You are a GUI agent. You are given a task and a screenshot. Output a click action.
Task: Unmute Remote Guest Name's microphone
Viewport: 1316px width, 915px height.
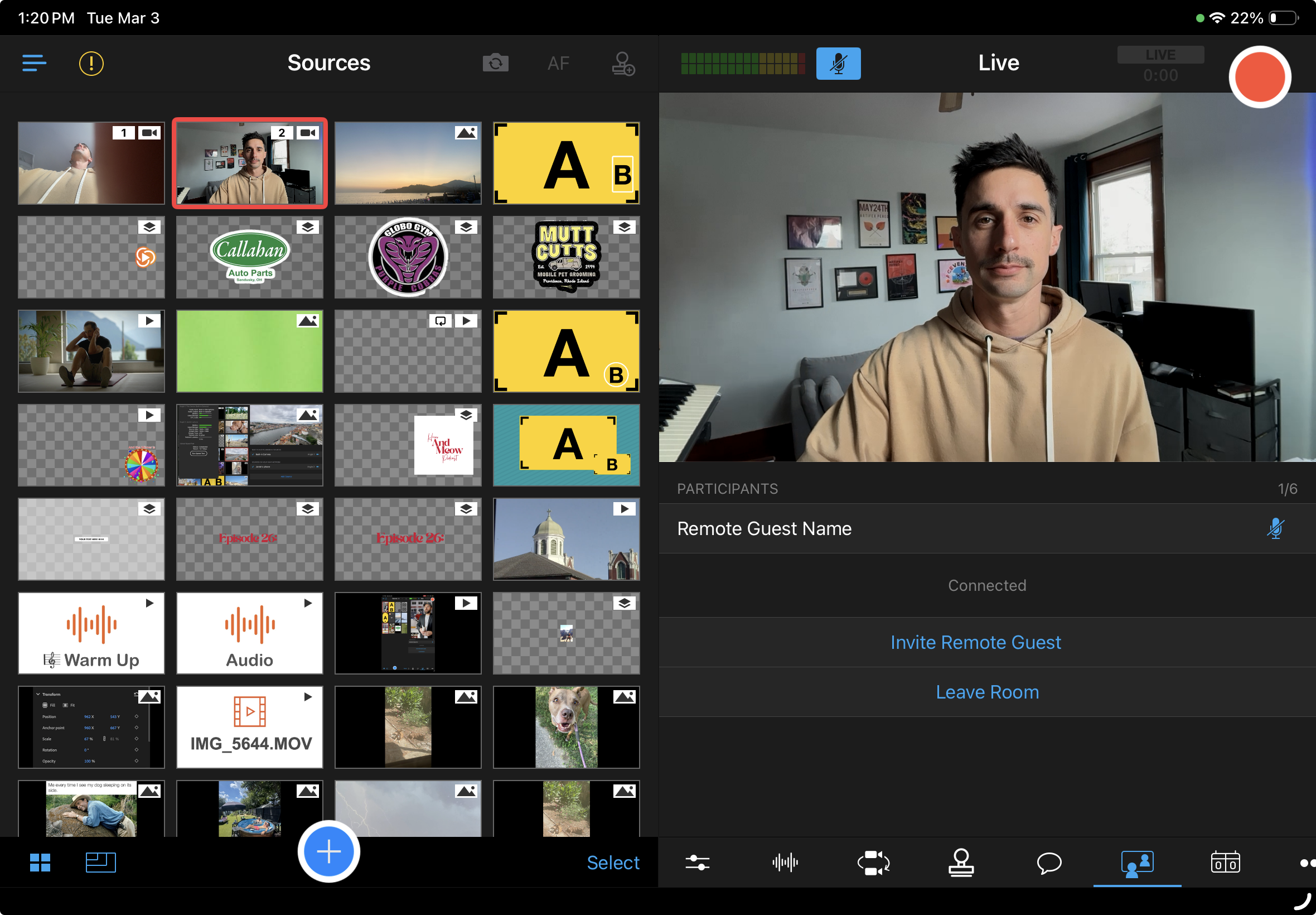(x=1275, y=528)
